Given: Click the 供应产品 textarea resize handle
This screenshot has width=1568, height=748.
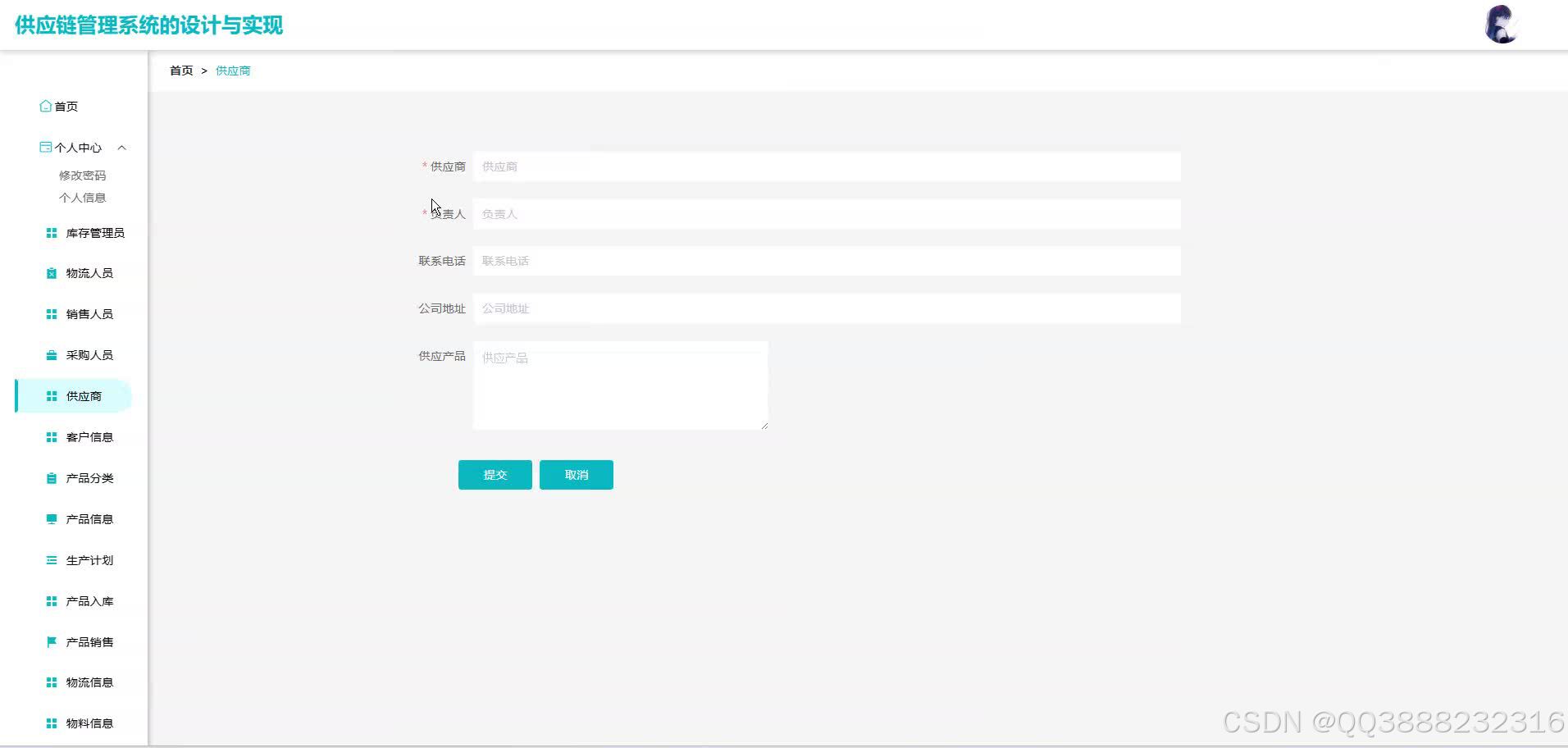Looking at the screenshot, I should coord(764,426).
